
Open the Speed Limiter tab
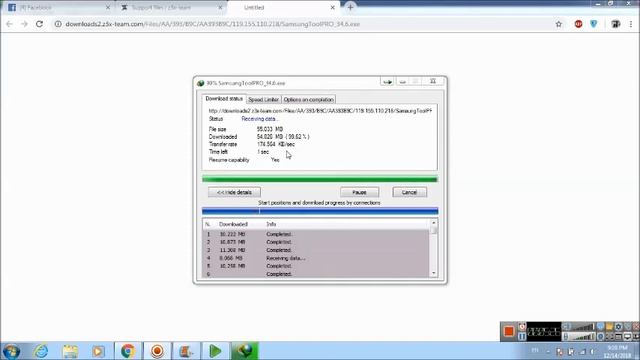click(x=264, y=100)
